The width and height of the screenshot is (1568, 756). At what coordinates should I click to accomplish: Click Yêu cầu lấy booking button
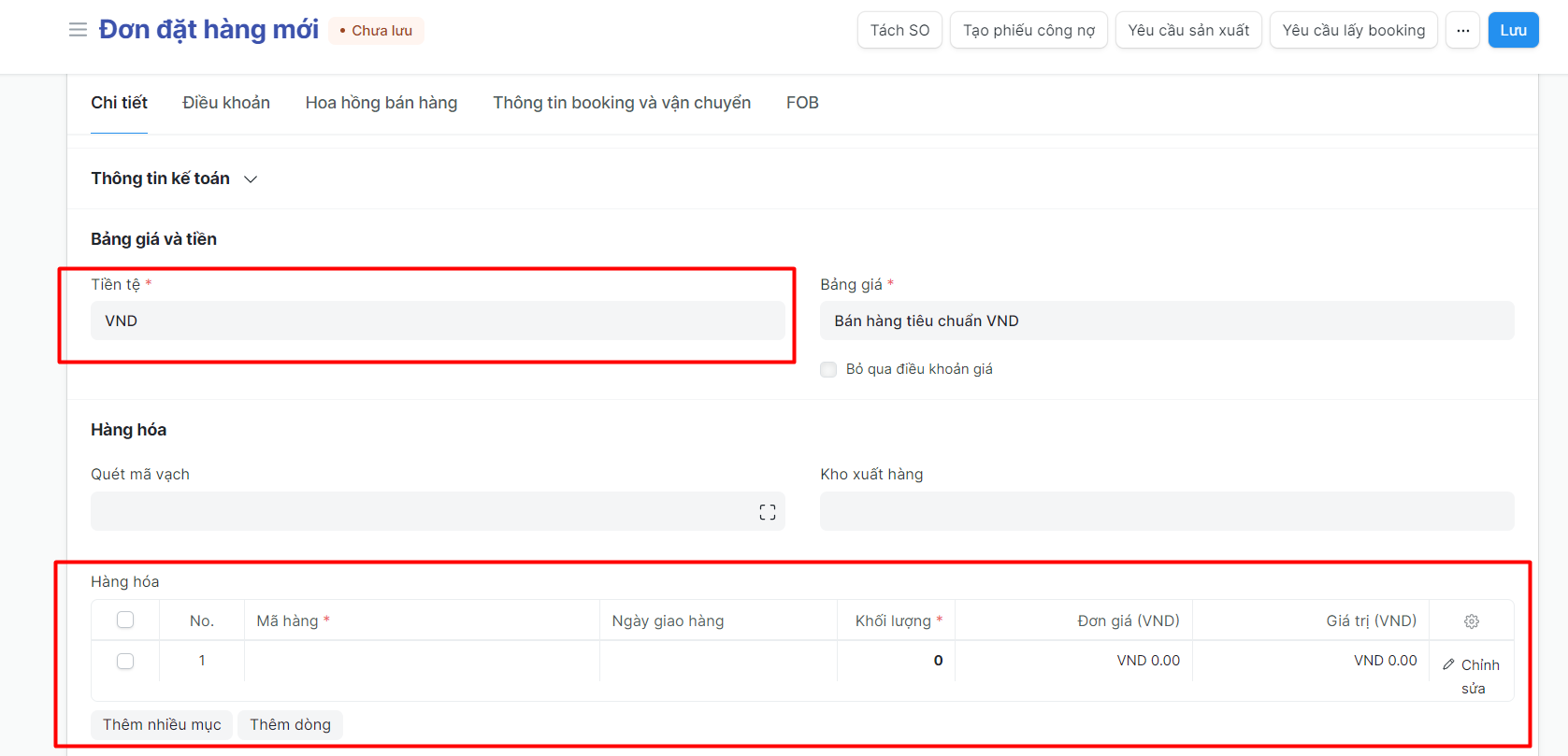1353,30
